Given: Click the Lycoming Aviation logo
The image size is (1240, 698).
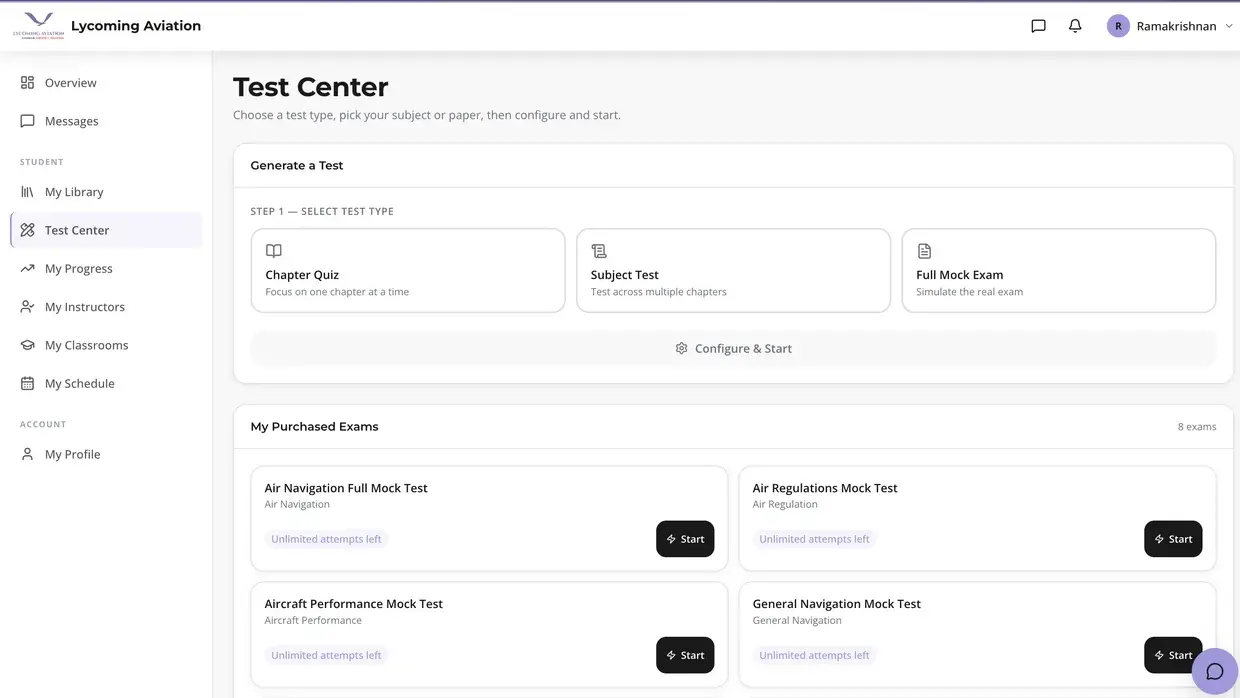Looking at the screenshot, I should pyautogui.click(x=39, y=26).
